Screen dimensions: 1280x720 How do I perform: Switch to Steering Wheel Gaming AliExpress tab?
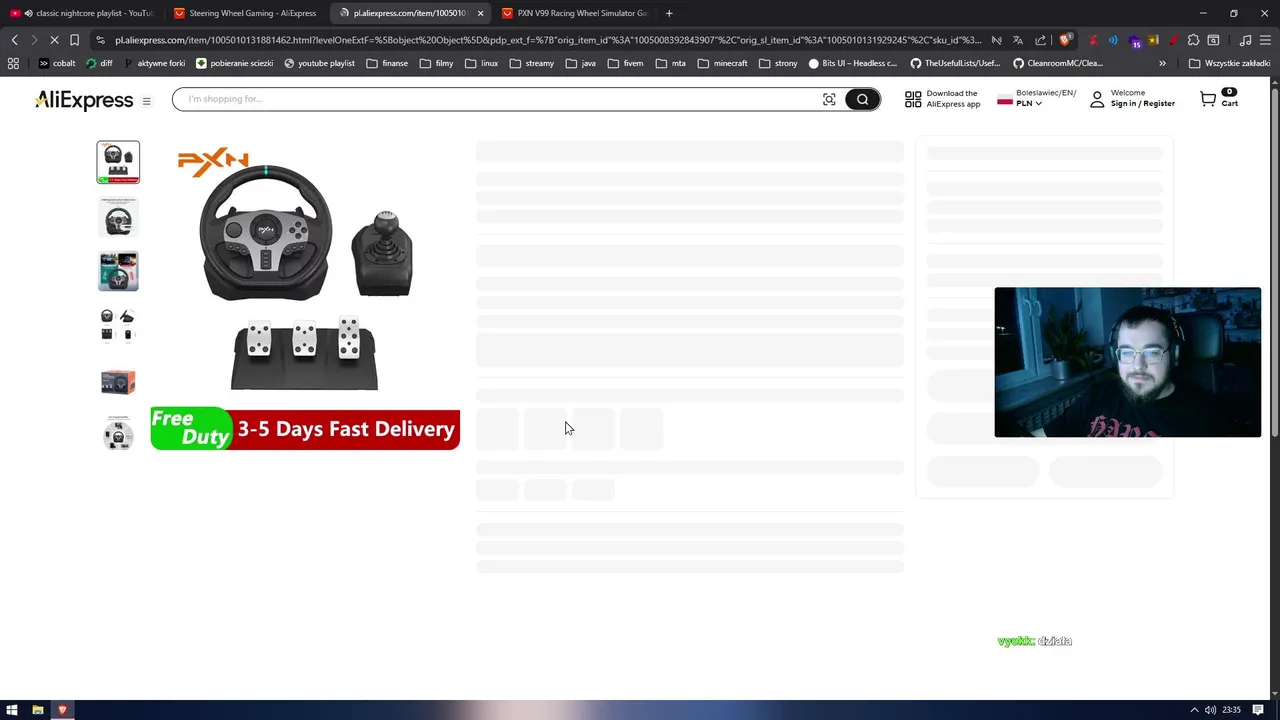tap(245, 13)
